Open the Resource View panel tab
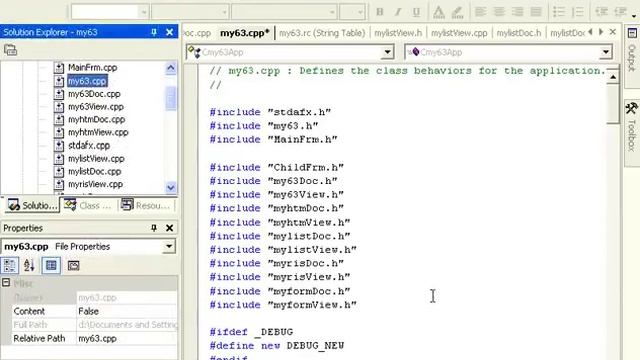 coord(146,205)
